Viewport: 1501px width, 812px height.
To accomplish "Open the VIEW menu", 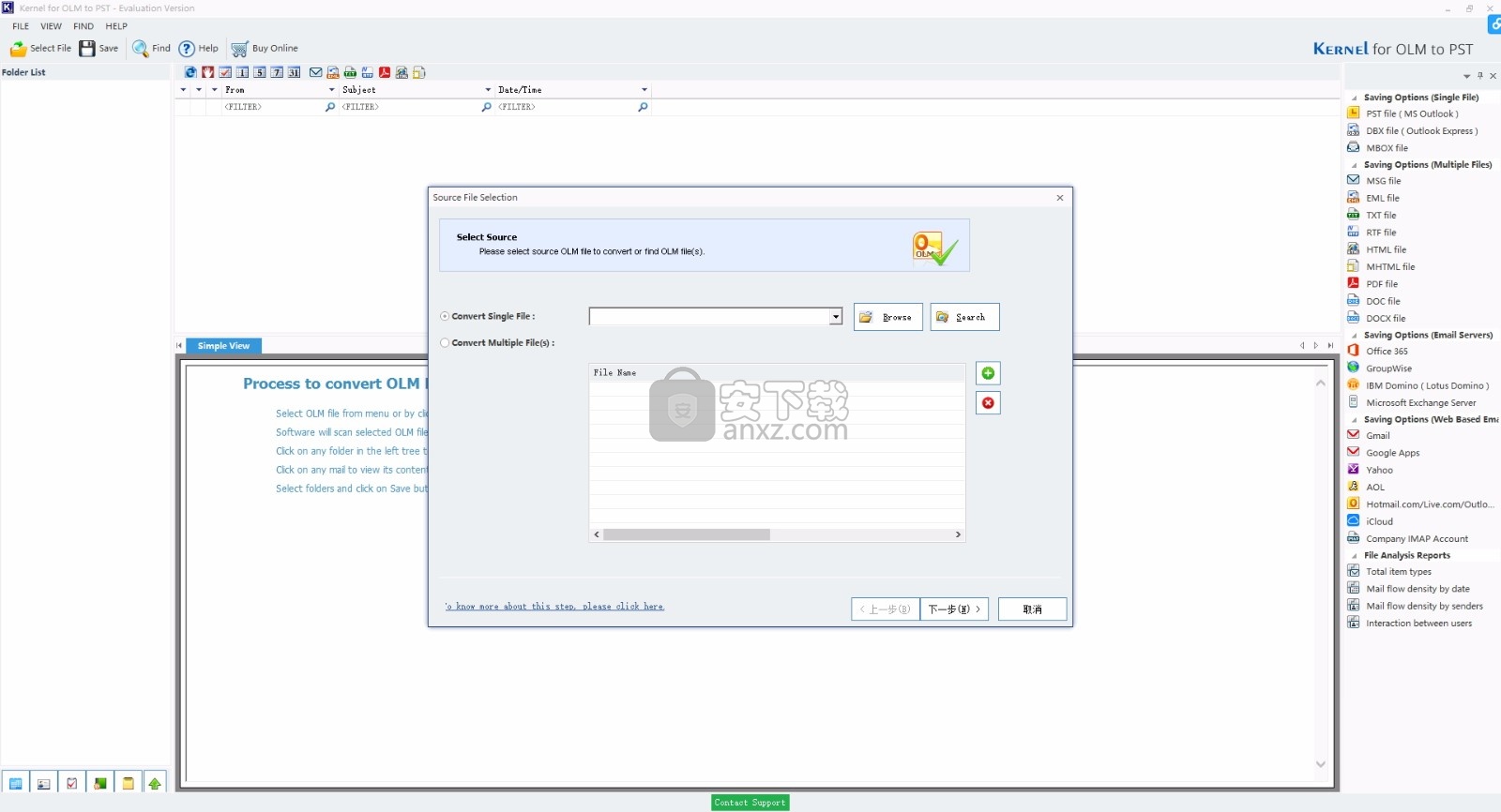I will (x=52, y=26).
